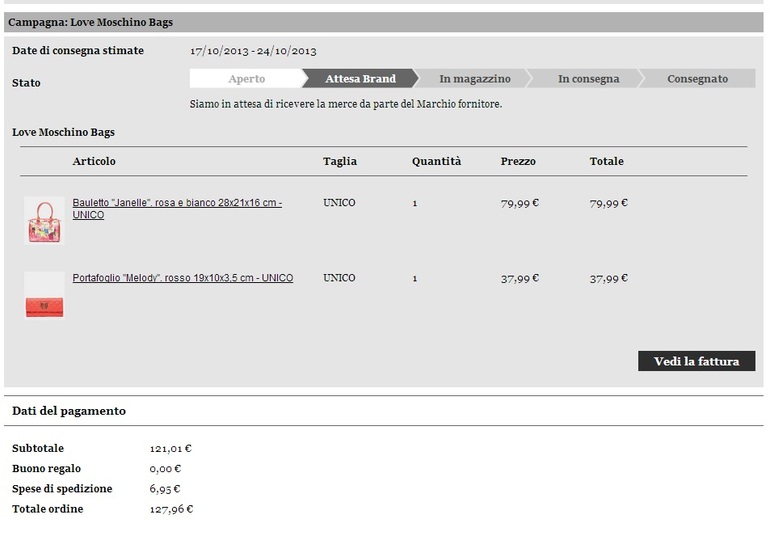Select the Aperto status step
Screen dimensions: 770x536
pyautogui.click(x=247, y=79)
